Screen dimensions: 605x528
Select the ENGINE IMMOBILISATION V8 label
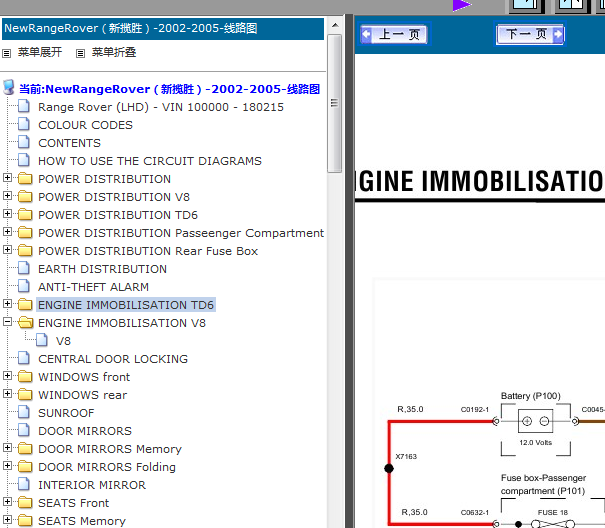[x=122, y=323]
